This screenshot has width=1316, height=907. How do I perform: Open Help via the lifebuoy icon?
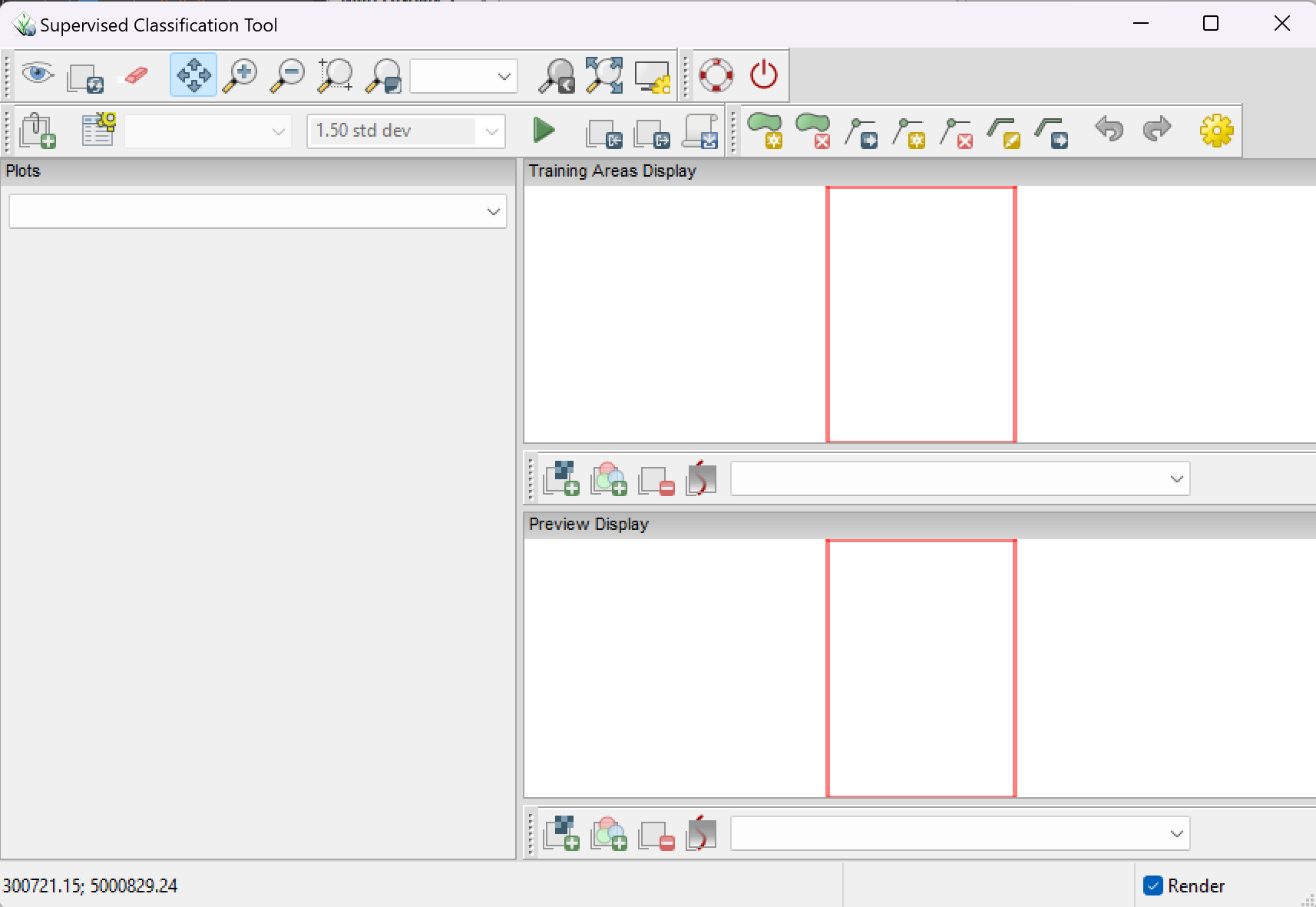coord(716,75)
